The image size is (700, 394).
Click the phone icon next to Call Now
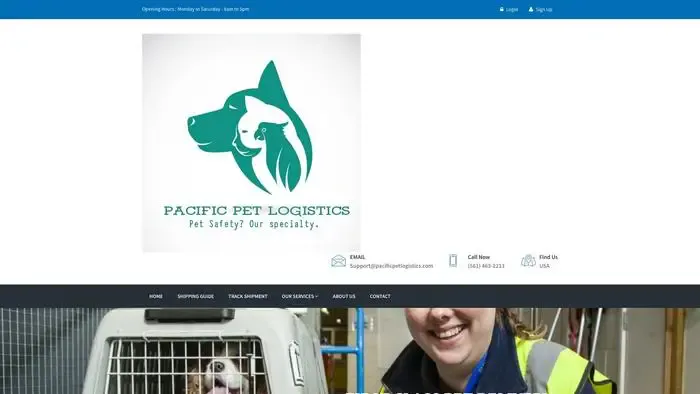tap(453, 261)
